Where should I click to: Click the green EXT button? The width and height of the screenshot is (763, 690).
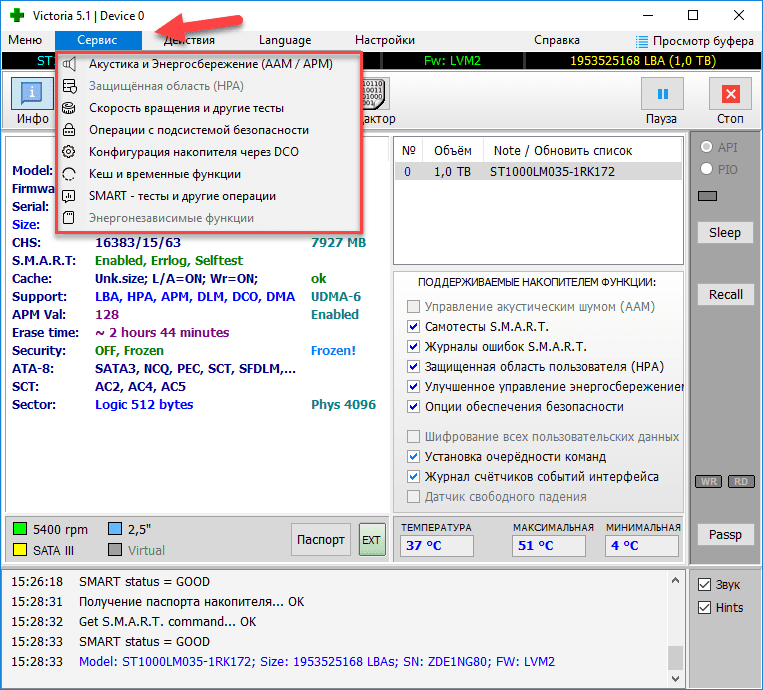(x=372, y=540)
